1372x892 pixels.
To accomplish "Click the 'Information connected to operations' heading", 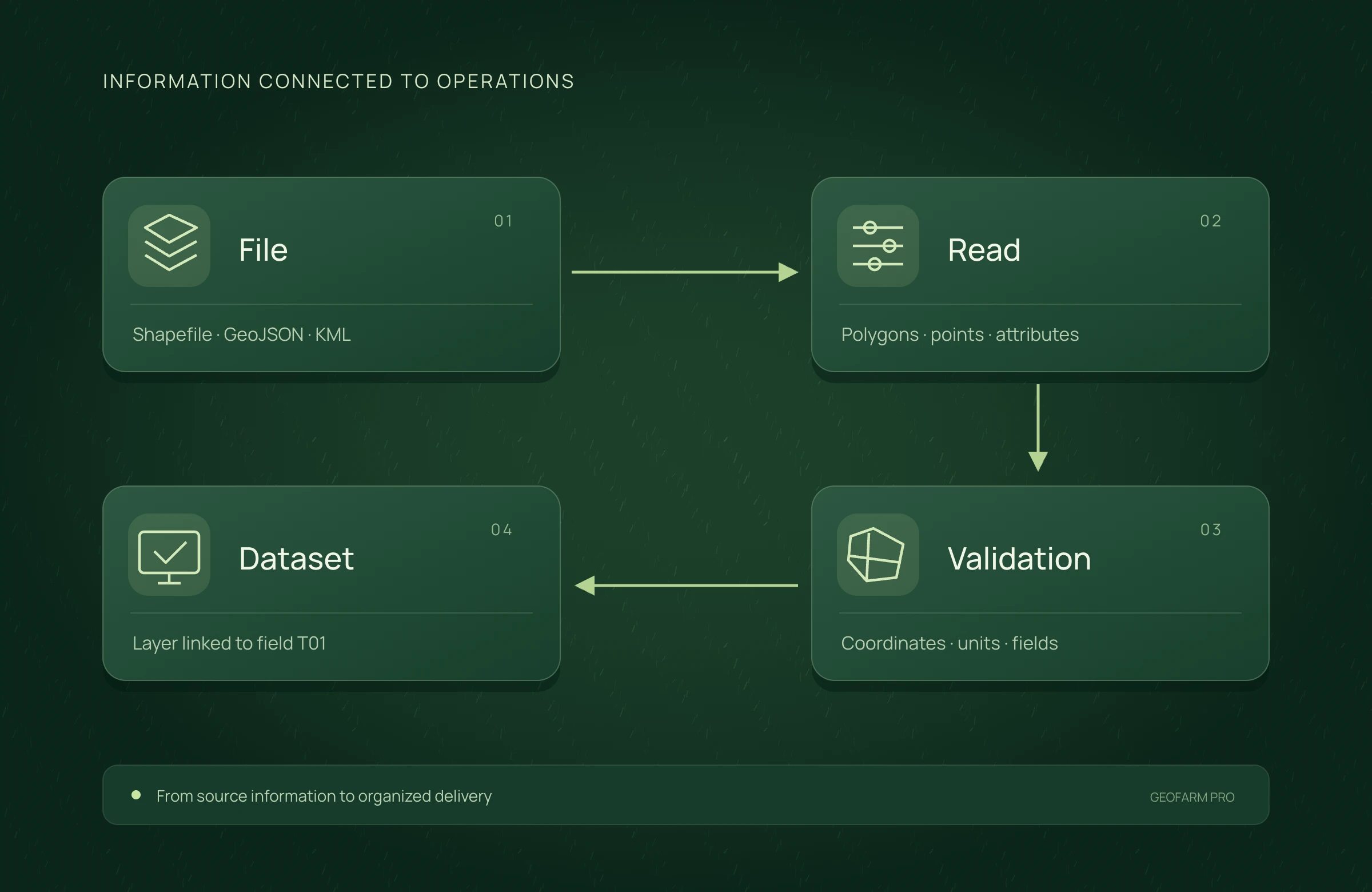I will 338,81.
